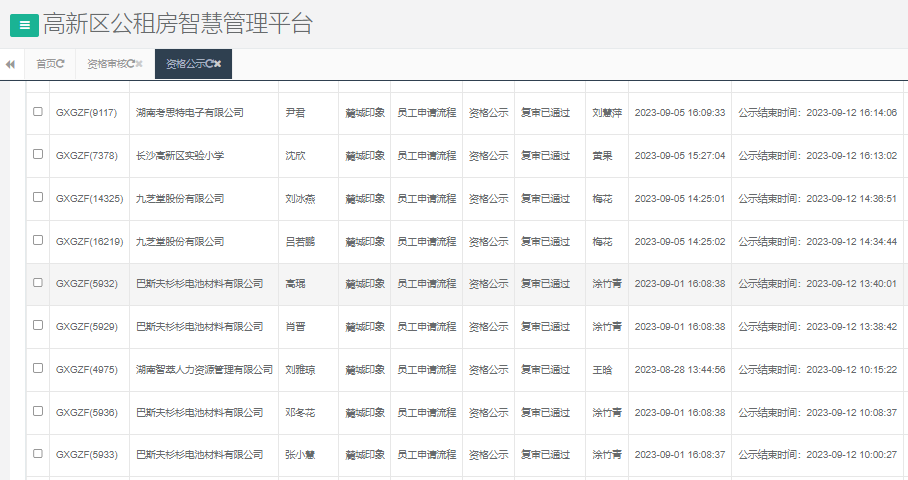The image size is (908, 480).
Task: Close the 资格审核 tab
Action: 140,64
